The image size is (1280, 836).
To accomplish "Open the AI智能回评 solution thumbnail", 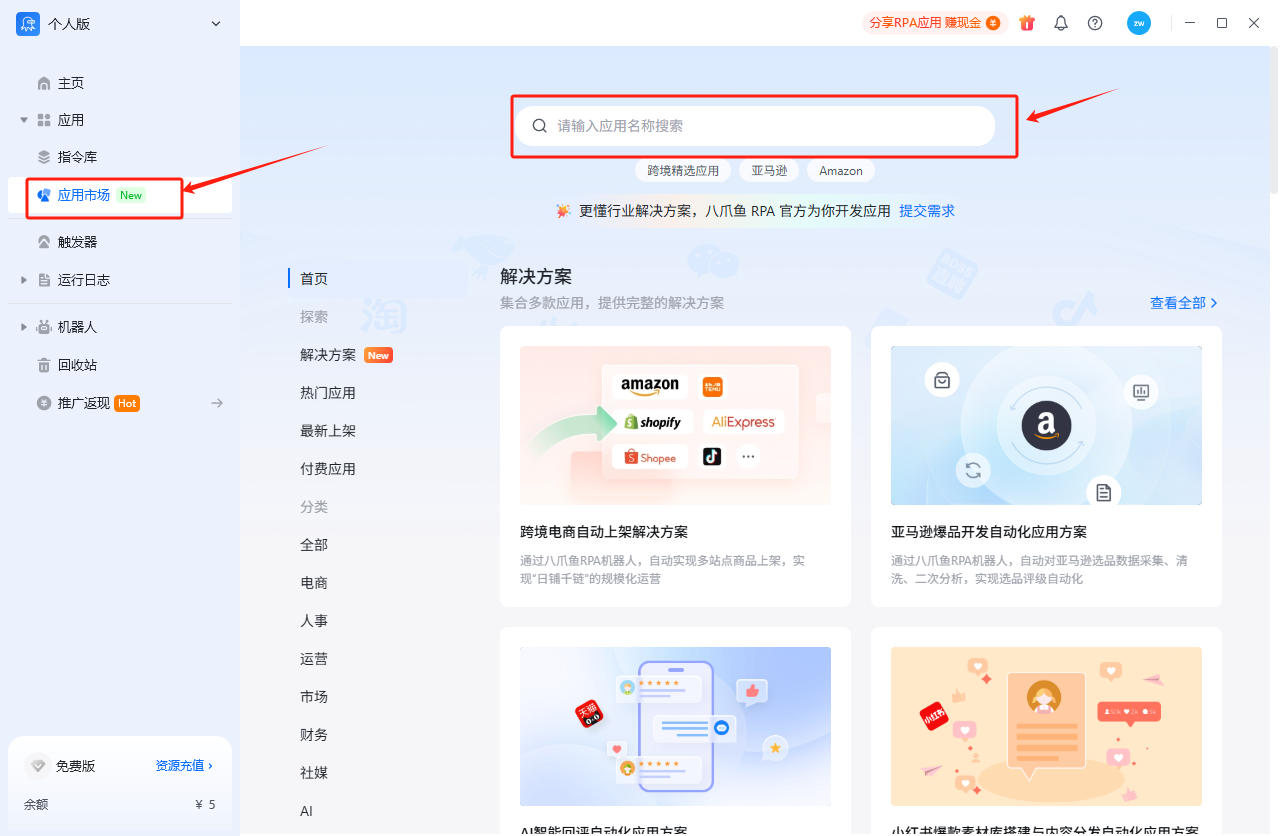I will pyautogui.click(x=675, y=726).
